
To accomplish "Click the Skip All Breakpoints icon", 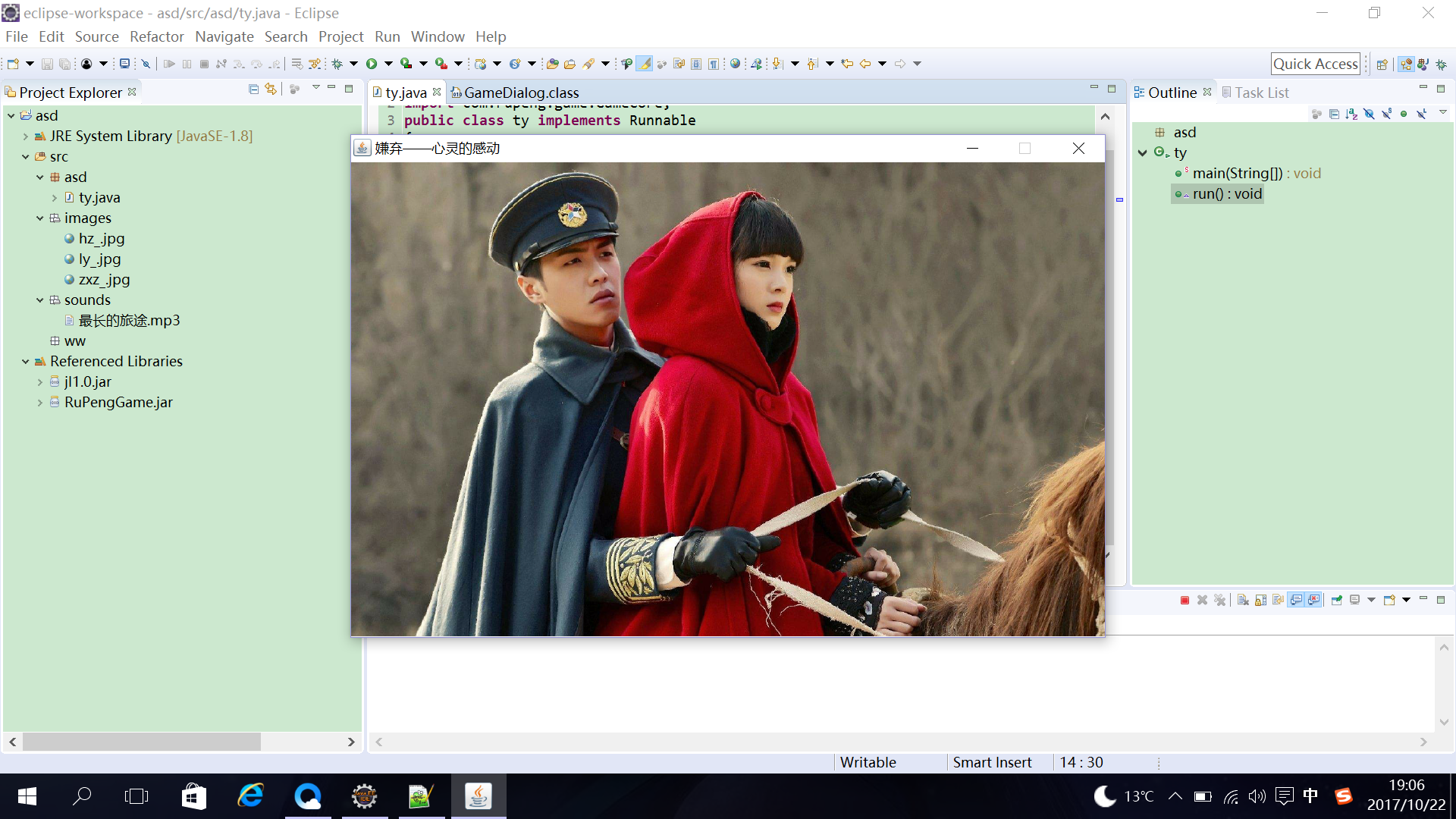I will pyautogui.click(x=146, y=64).
